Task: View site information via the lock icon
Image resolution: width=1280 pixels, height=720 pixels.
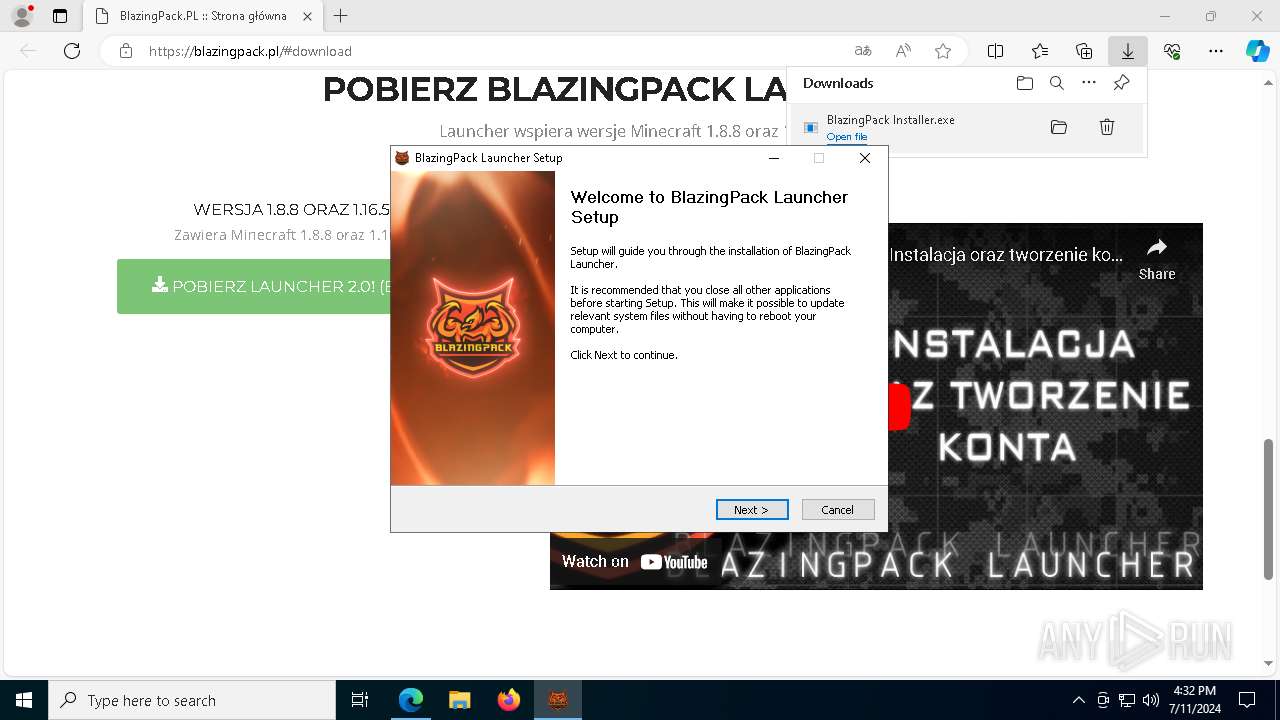Action: click(126, 51)
